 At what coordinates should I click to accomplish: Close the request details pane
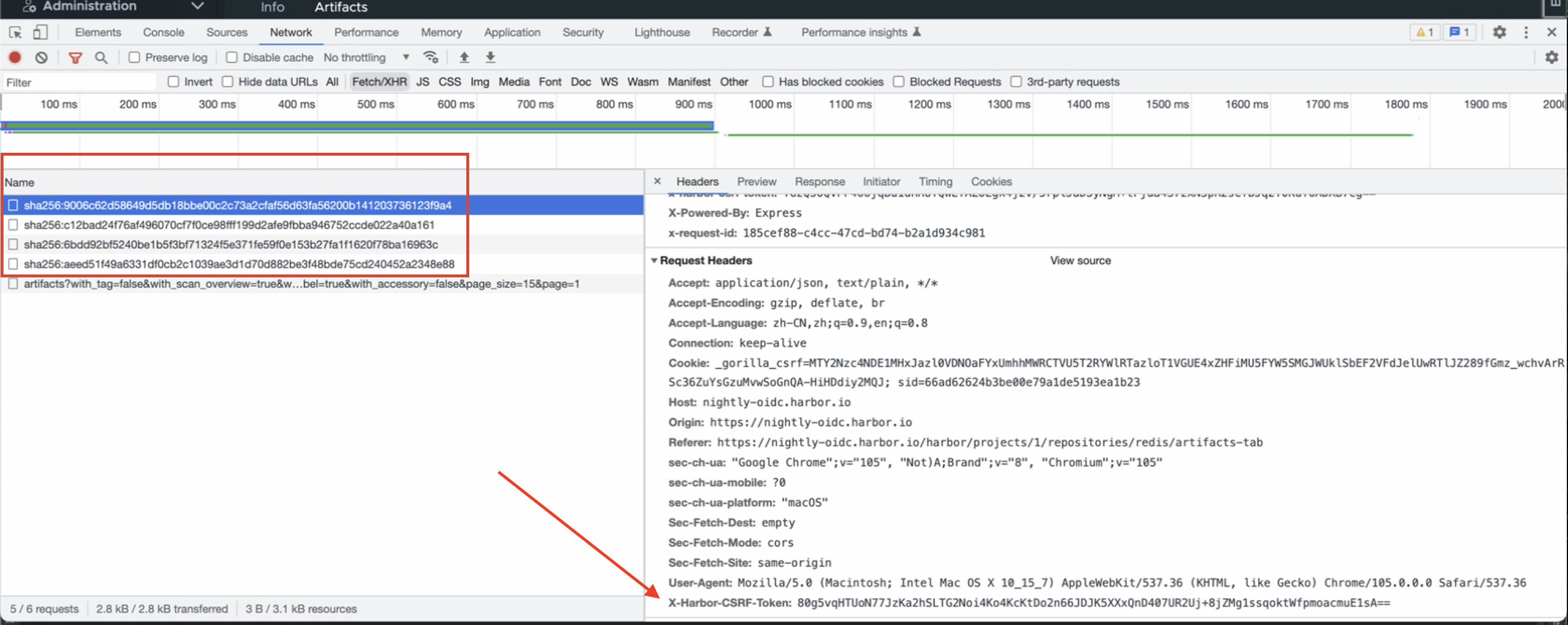(x=657, y=181)
